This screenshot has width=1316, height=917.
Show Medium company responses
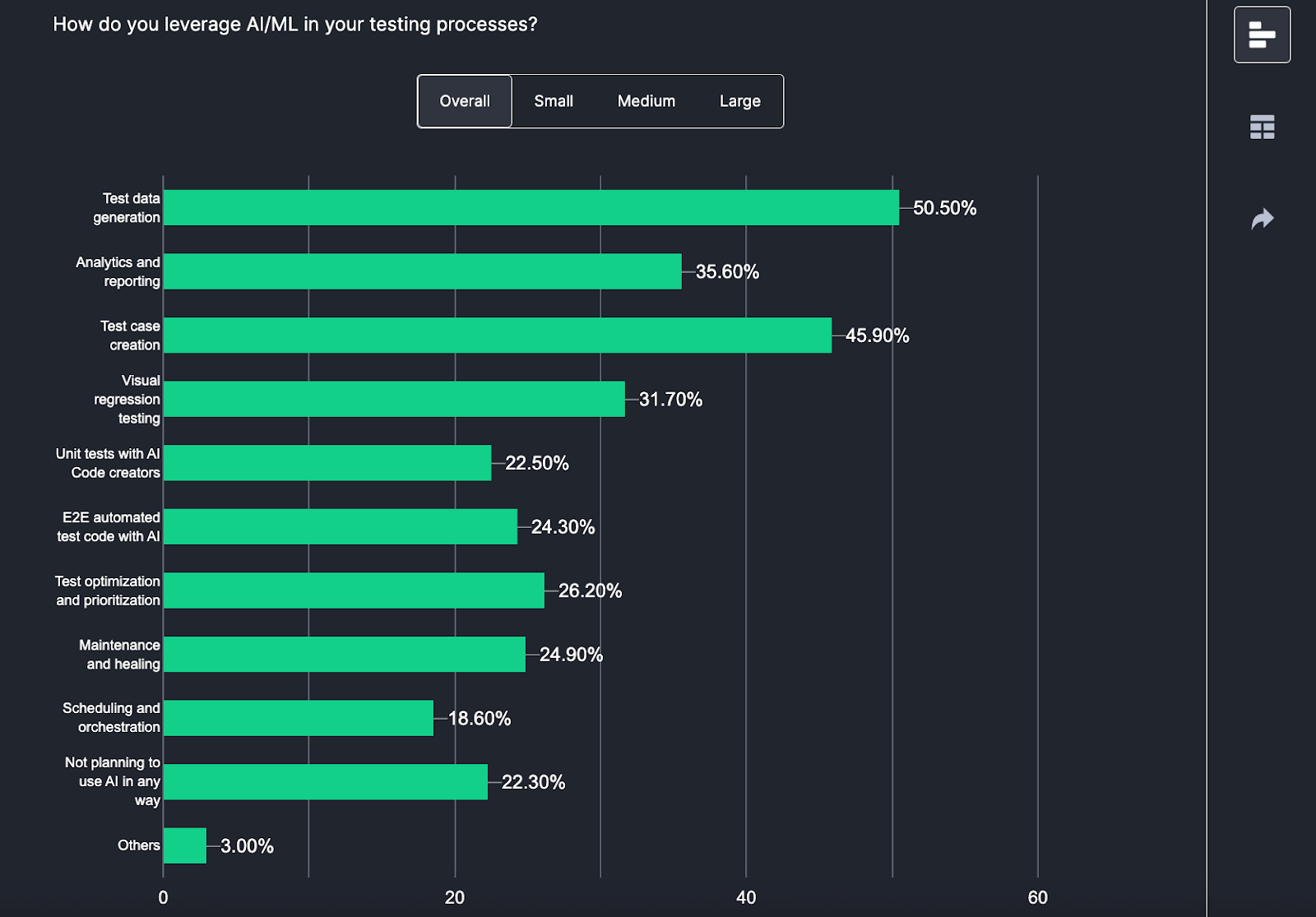(x=646, y=100)
